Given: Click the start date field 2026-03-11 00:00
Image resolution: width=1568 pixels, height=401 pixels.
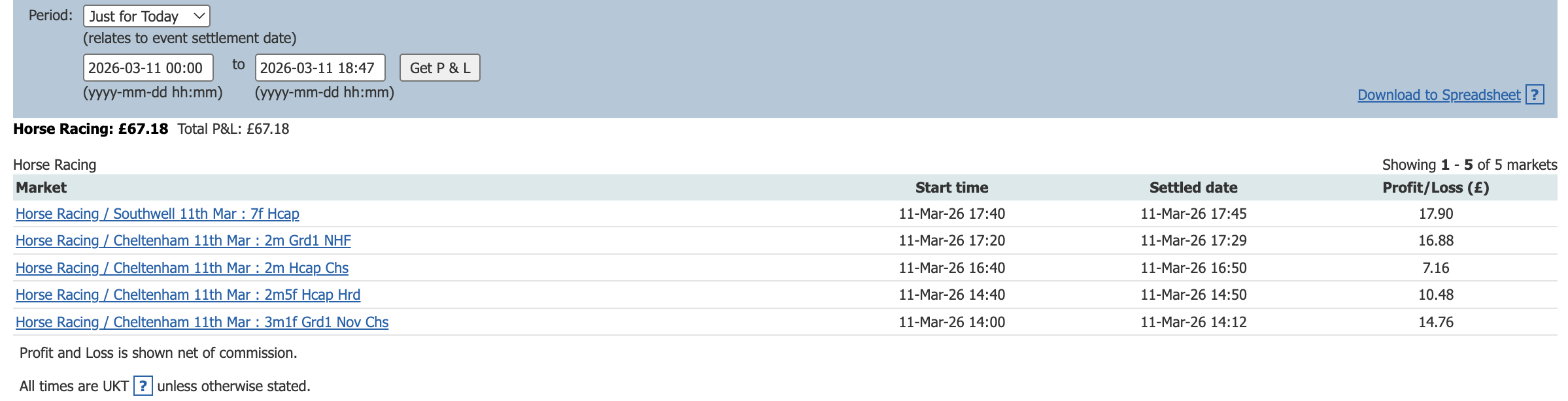Looking at the screenshot, I should coord(148,68).
